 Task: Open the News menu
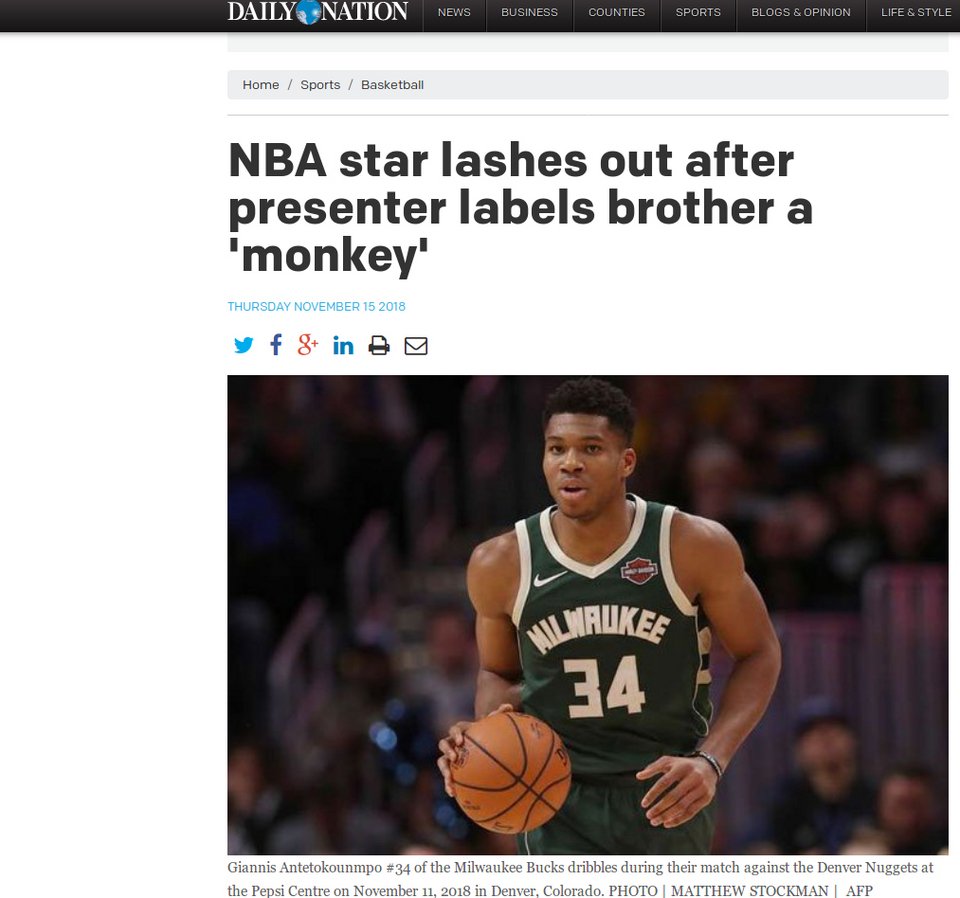pos(454,12)
